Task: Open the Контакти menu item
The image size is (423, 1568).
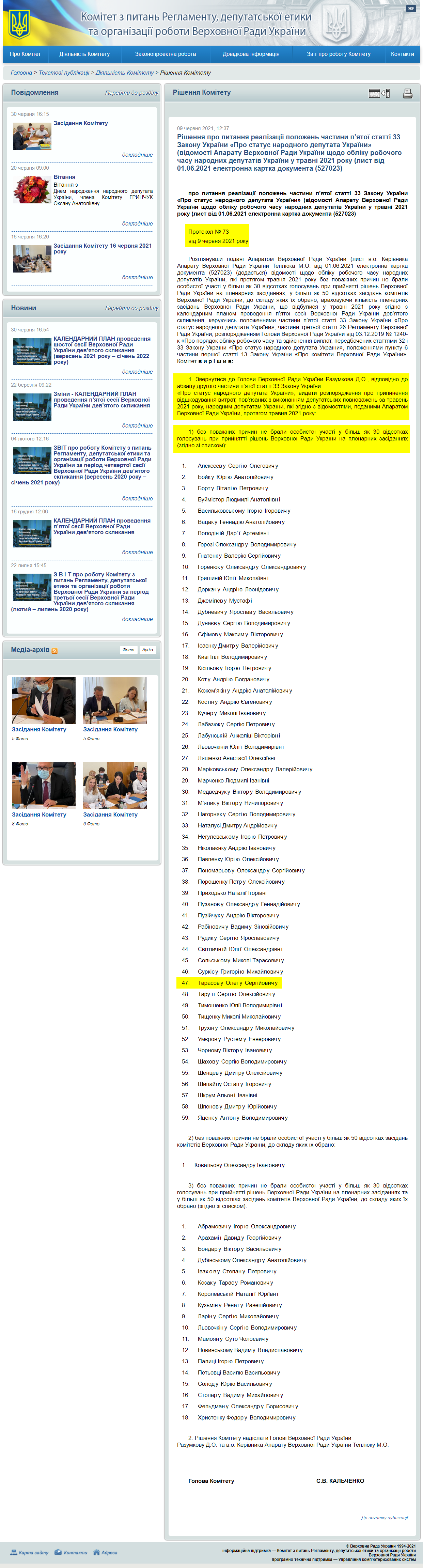Action: tap(402, 54)
